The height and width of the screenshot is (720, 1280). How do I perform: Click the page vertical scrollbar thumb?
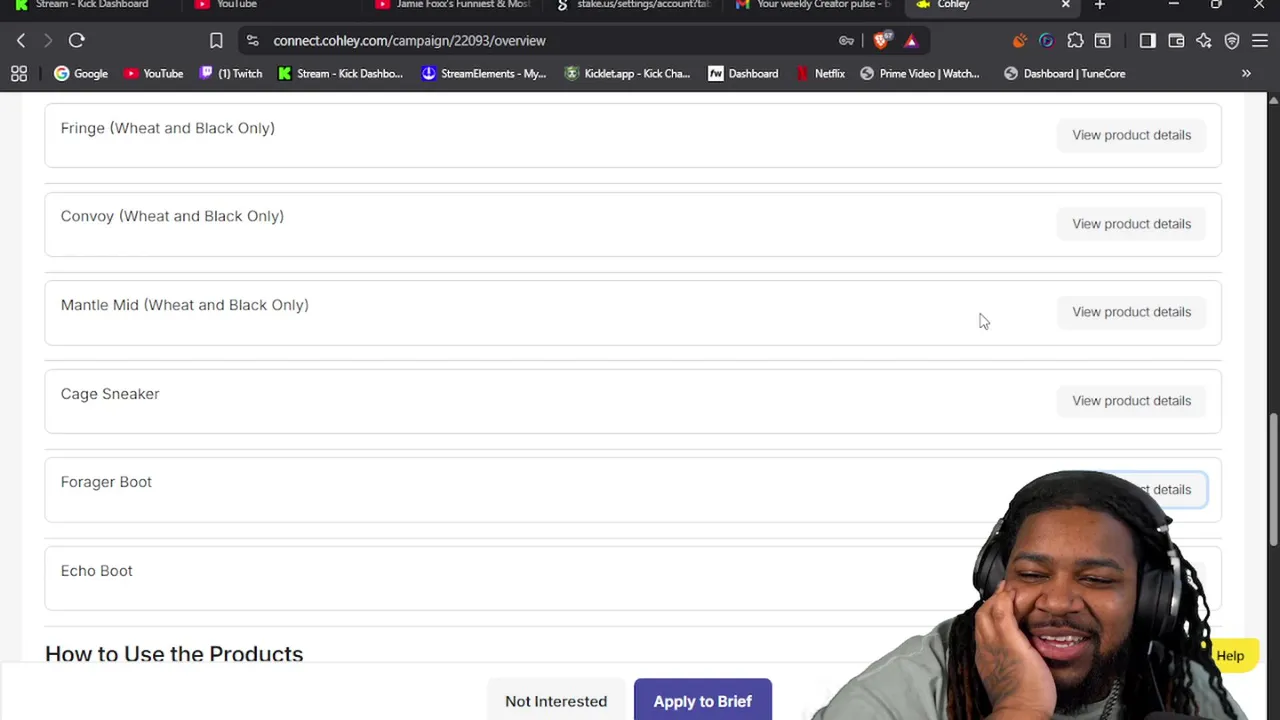(x=1273, y=480)
